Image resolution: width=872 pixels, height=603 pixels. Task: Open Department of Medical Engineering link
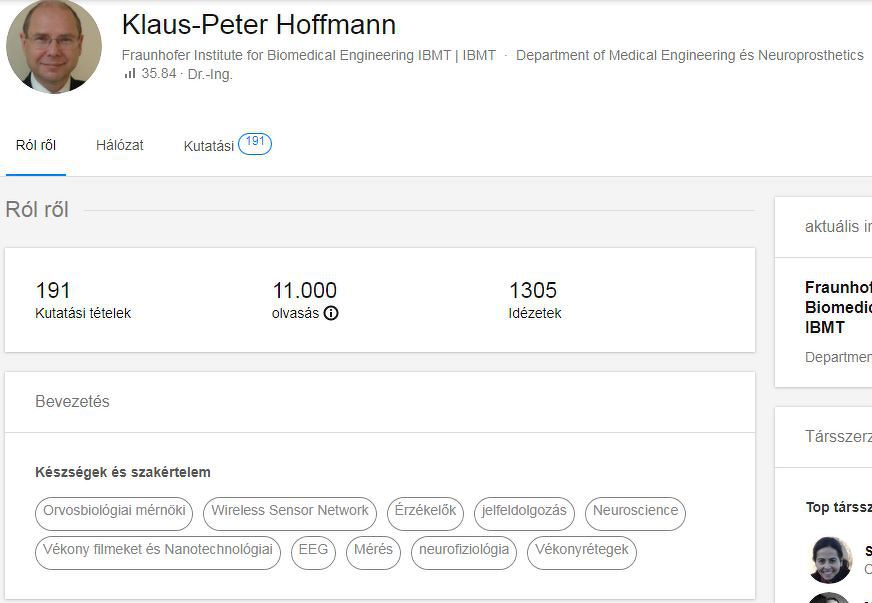tap(689, 55)
